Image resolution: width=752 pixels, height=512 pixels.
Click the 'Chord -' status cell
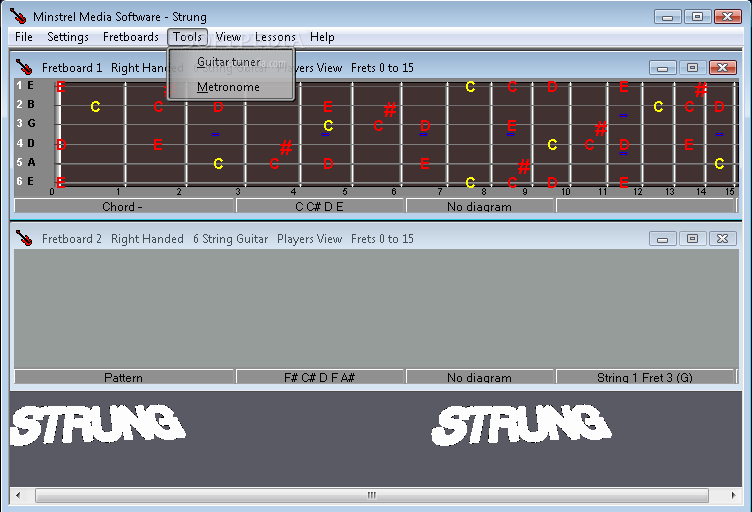[124, 206]
